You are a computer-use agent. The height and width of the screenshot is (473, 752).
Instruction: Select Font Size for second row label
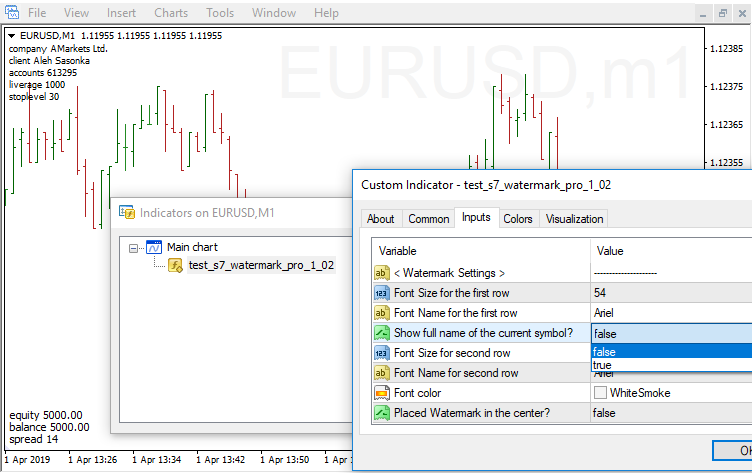pos(452,353)
